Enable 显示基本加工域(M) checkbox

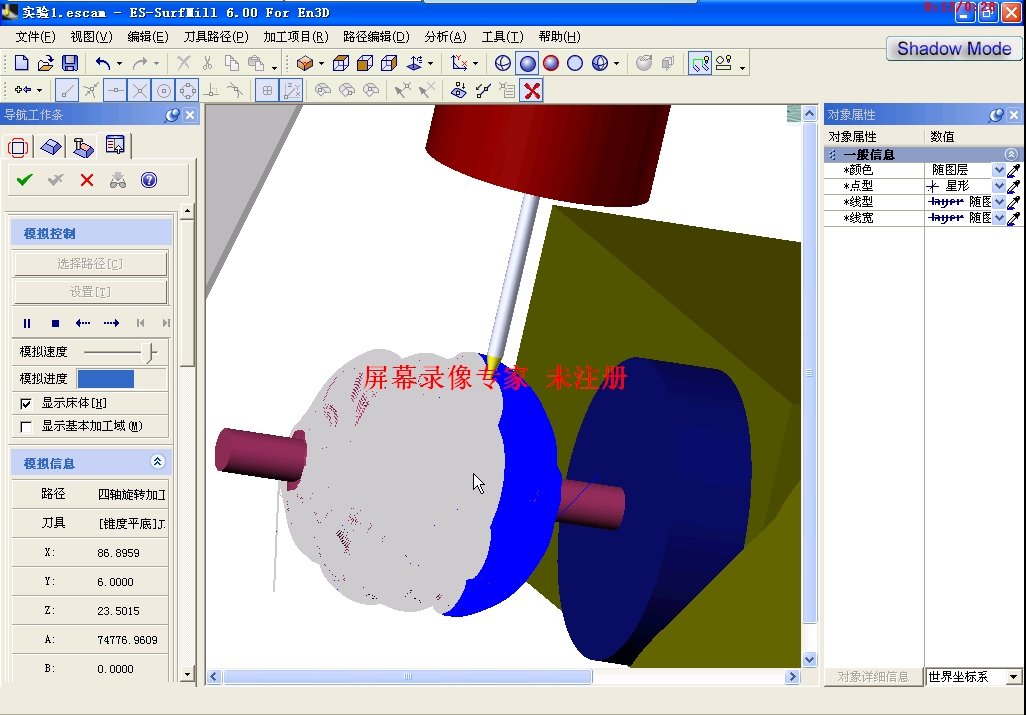pos(26,427)
